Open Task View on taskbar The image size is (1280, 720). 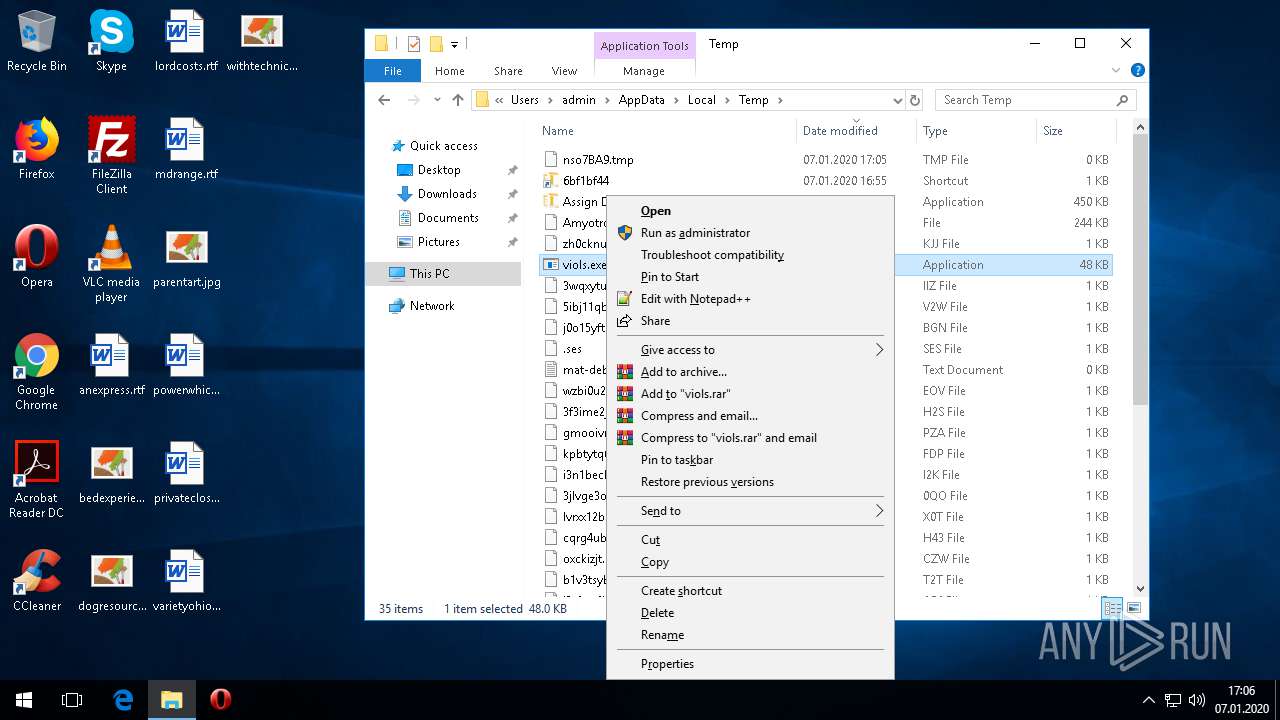point(72,700)
